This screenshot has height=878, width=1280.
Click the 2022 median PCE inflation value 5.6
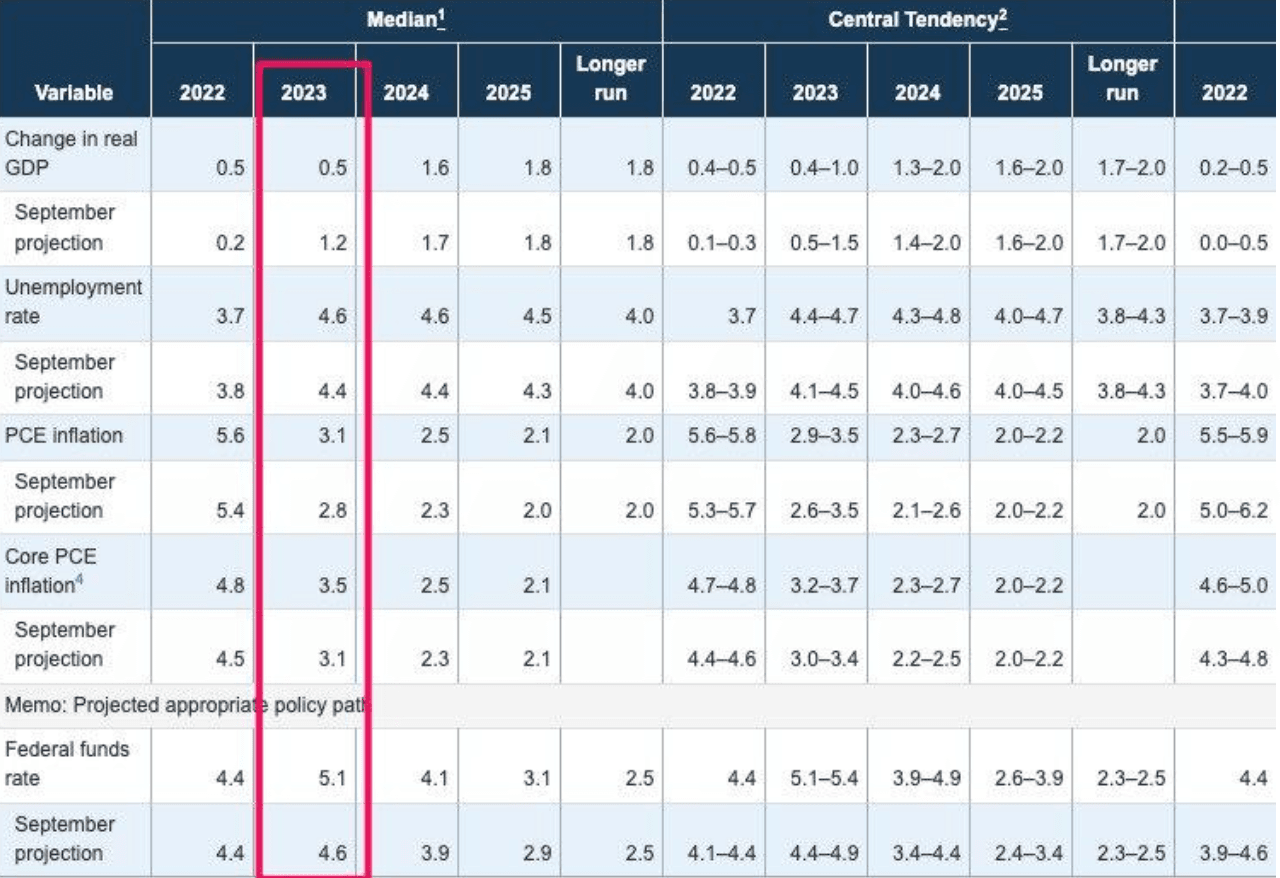point(230,436)
